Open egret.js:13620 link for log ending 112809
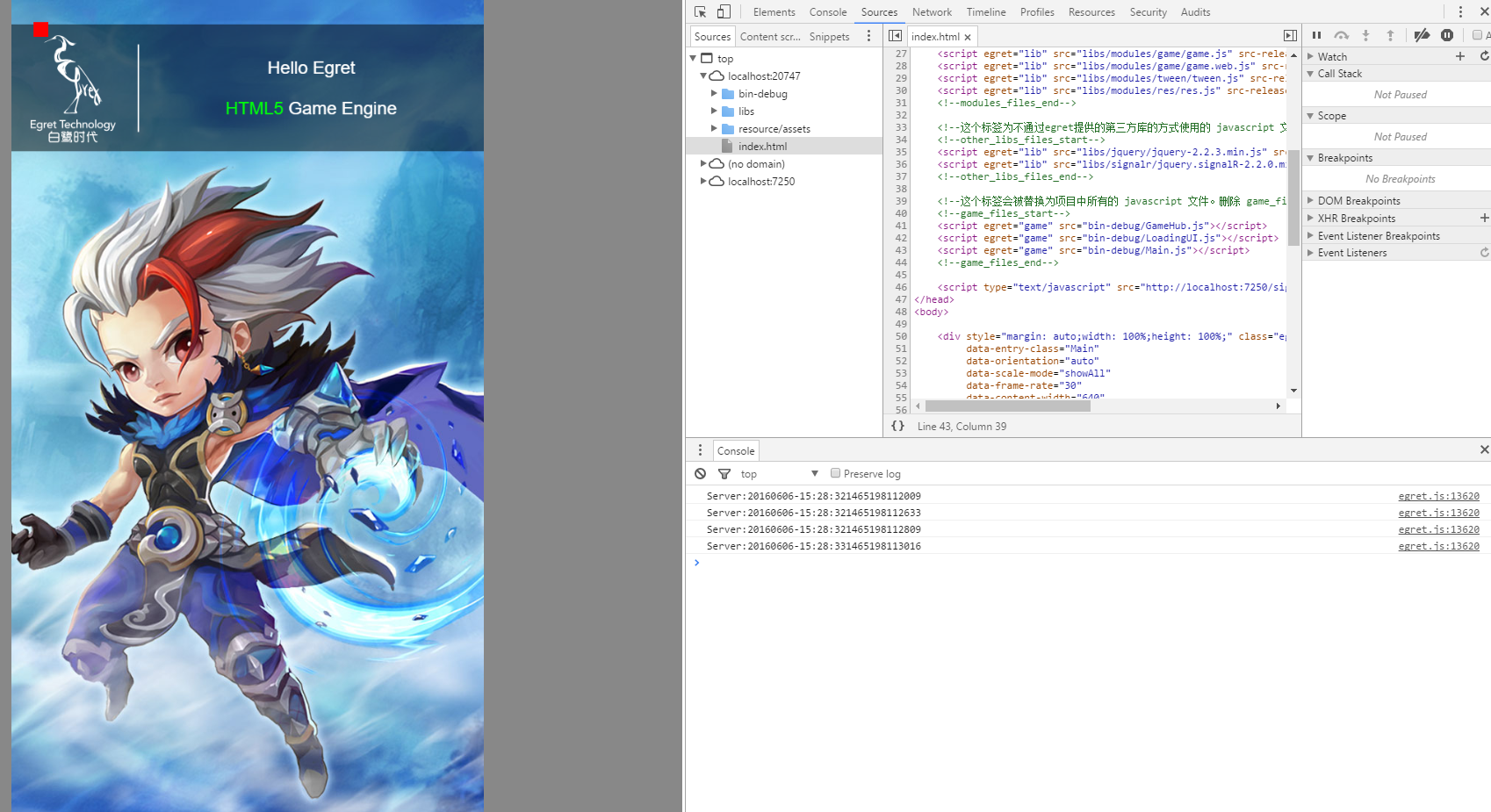This screenshot has width=1491, height=812. pos(1438,529)
